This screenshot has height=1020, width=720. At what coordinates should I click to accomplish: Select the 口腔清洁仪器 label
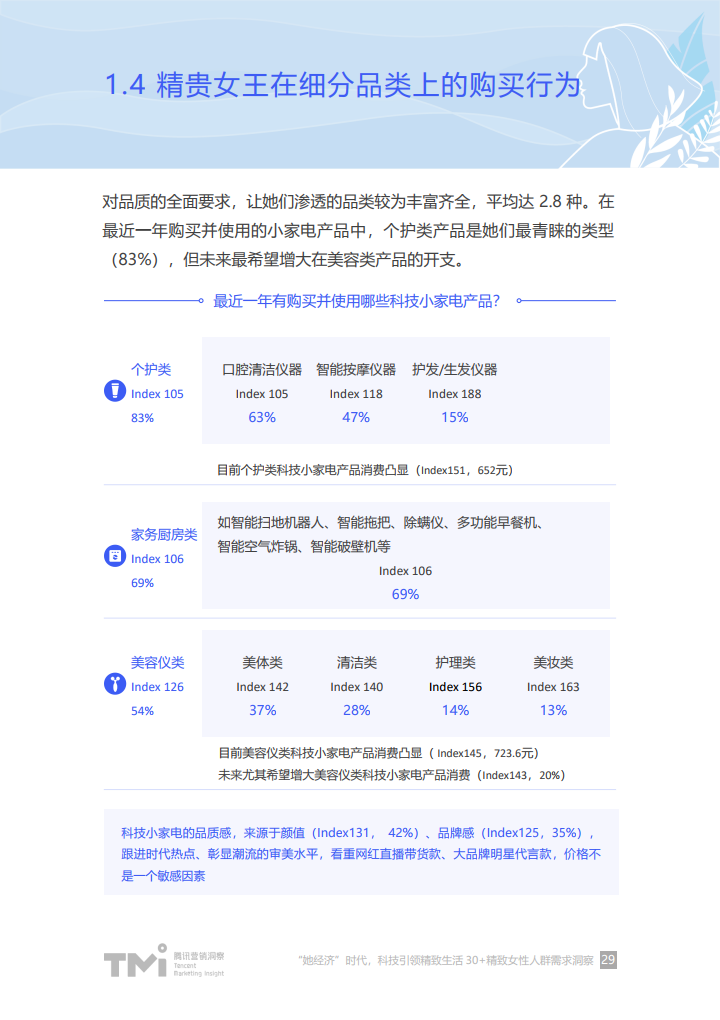(262, 369)
